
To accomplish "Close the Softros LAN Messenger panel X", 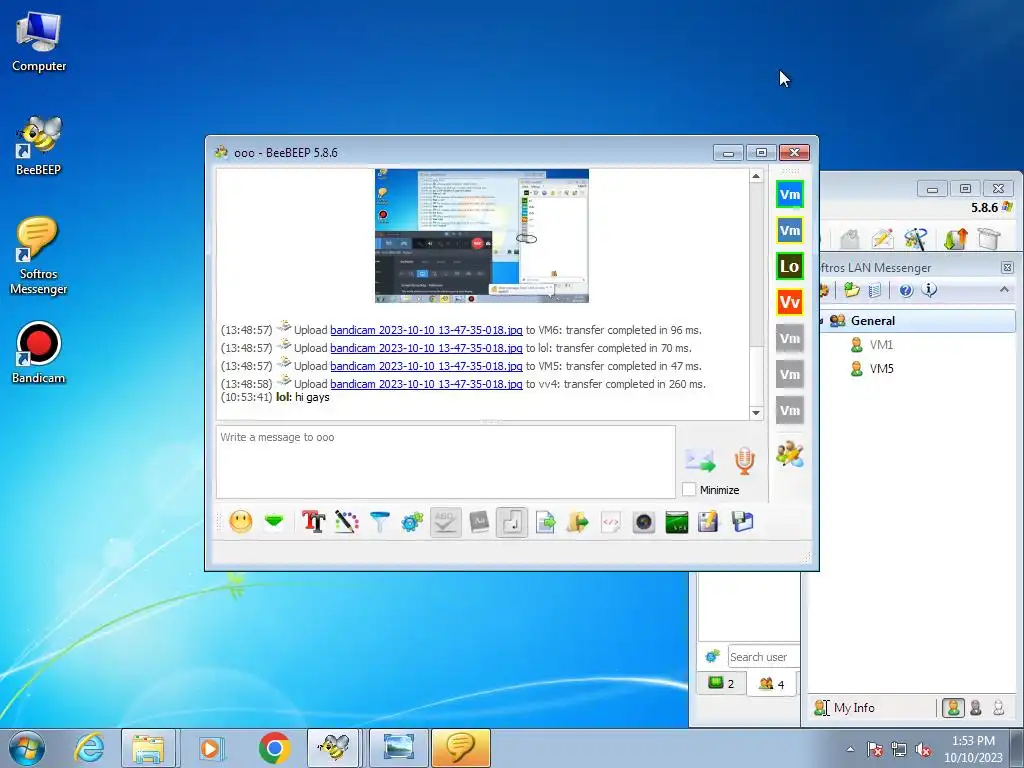I will click(x=1007, y=268).
